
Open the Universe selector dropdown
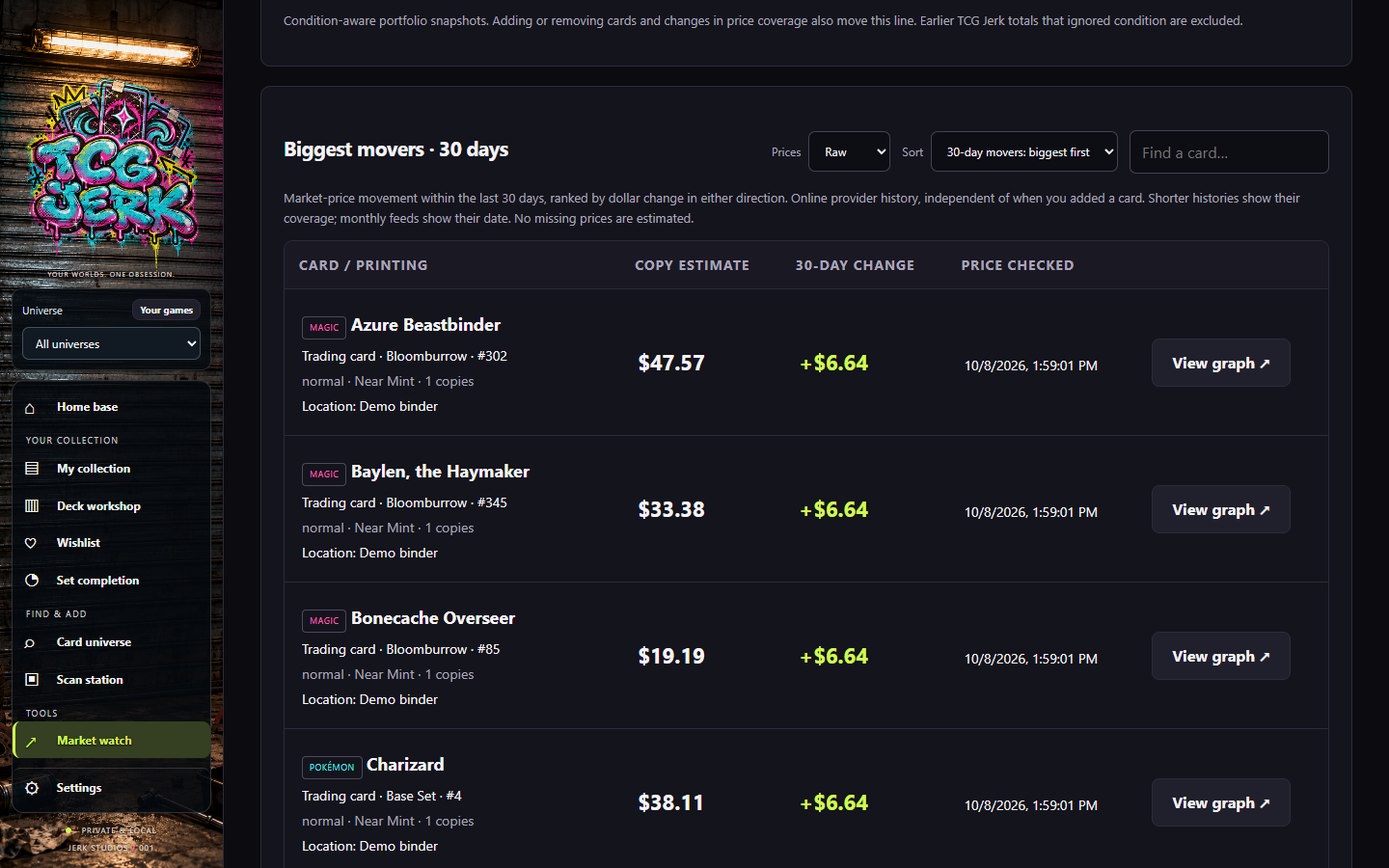[111, 344]
